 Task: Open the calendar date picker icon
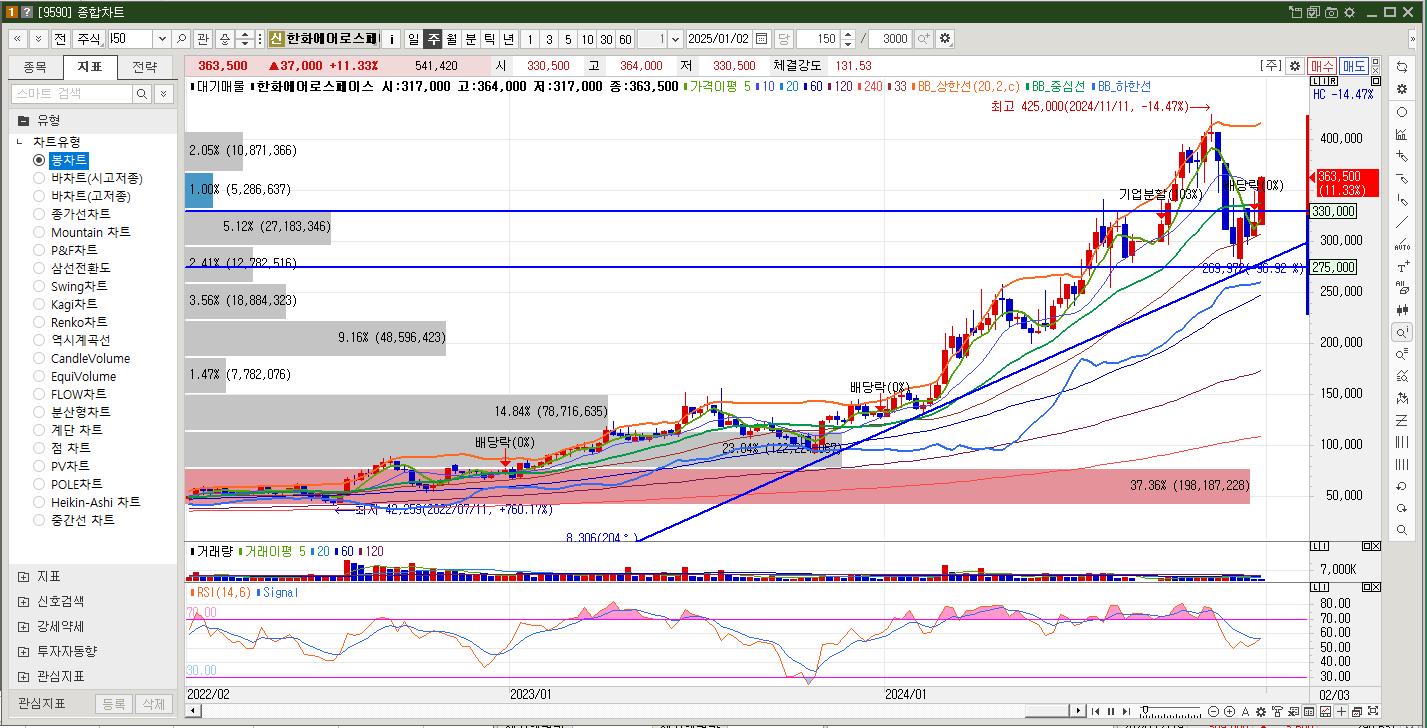(762, 39)
